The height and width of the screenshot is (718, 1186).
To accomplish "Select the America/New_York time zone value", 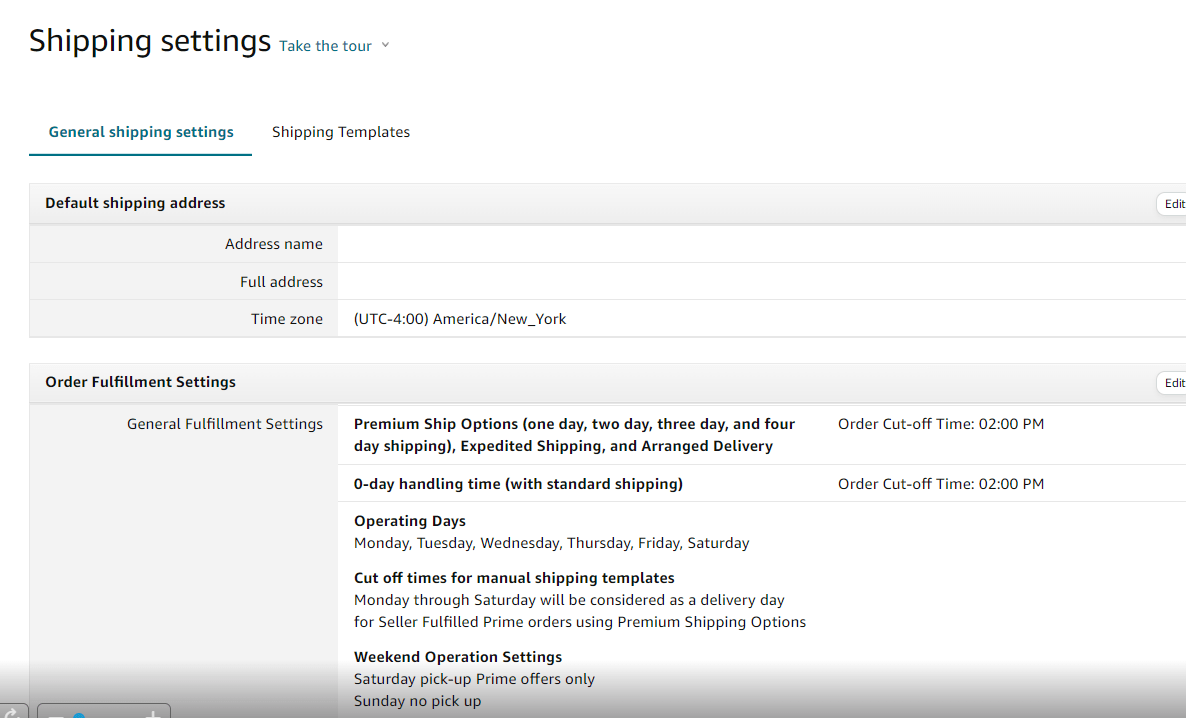I will click(x=460, y=318).
